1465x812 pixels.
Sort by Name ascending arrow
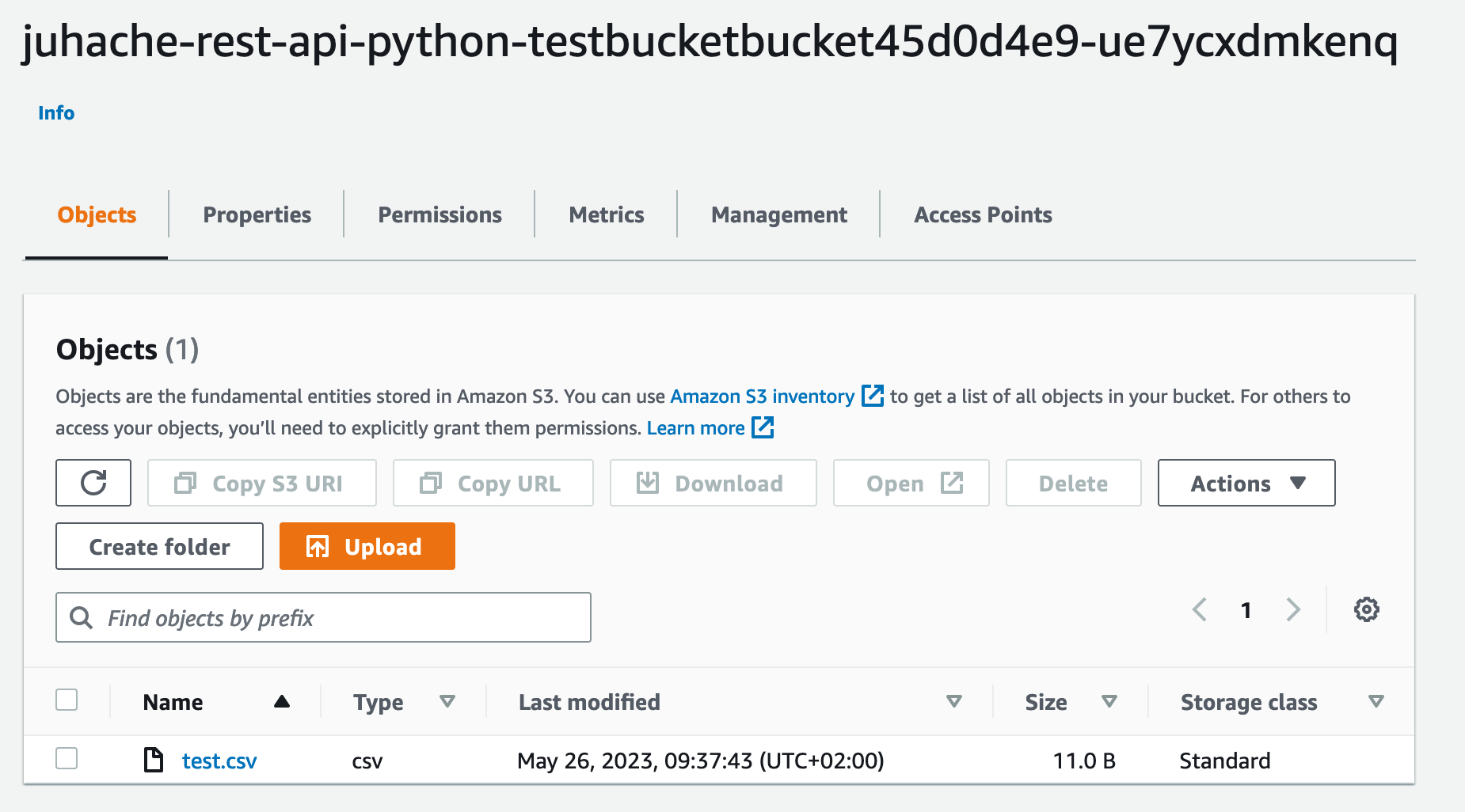click(x=282, y=701)
